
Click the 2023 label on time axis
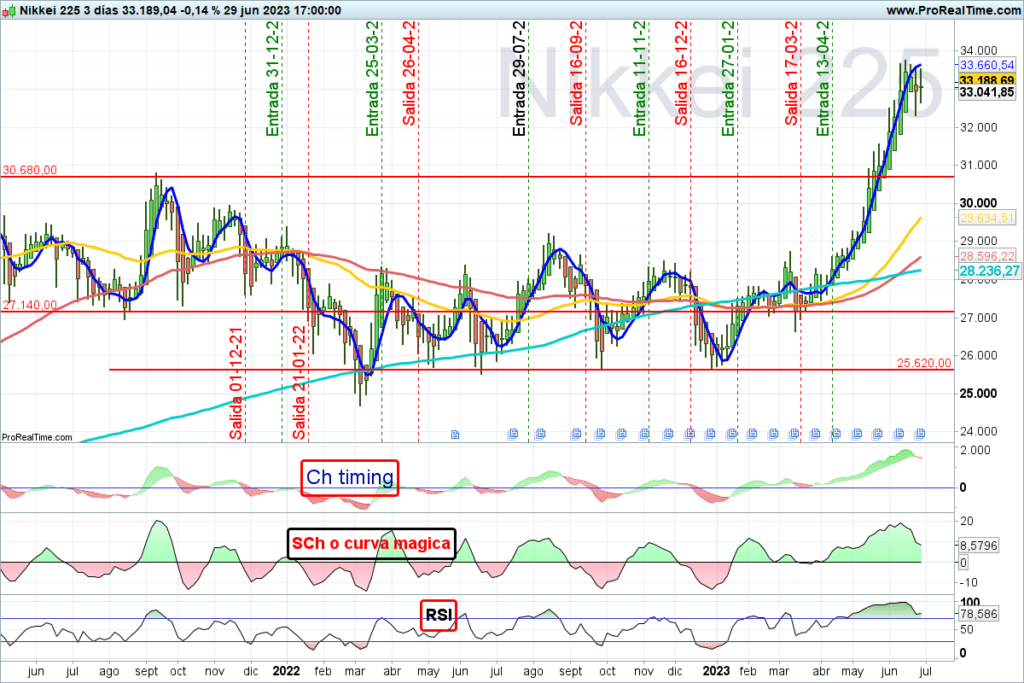[716, 671]
